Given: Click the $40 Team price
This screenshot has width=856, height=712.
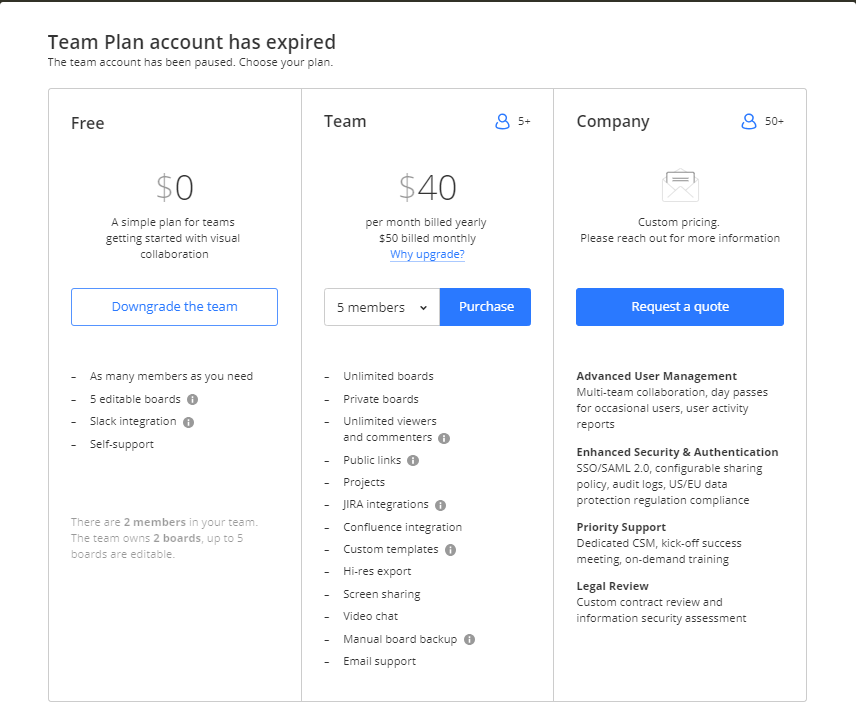Looking at the screenshot, I should tap(428, 187).
